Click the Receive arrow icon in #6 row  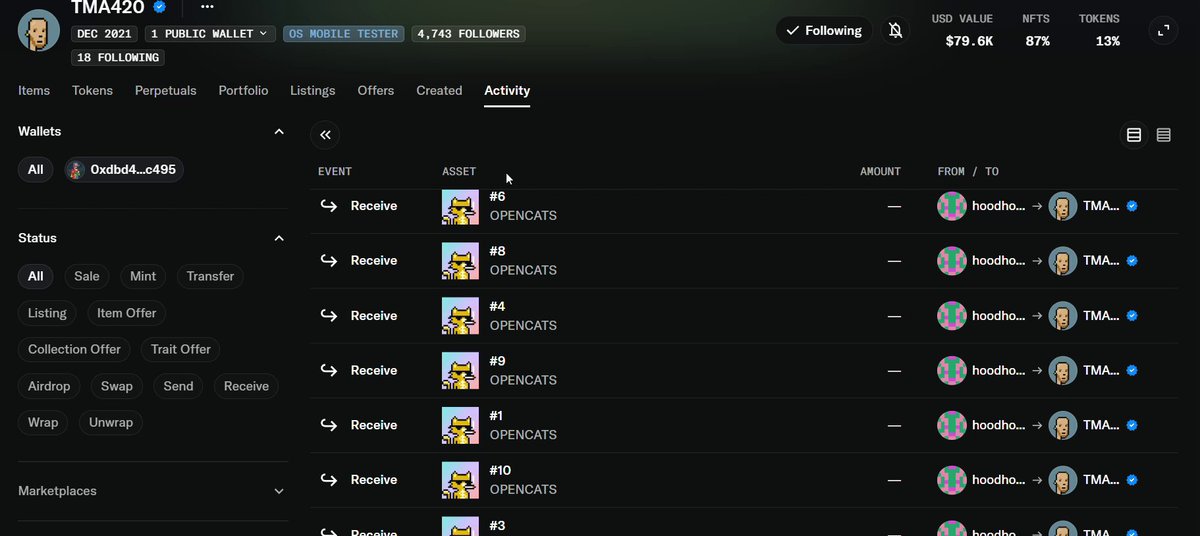329,206
